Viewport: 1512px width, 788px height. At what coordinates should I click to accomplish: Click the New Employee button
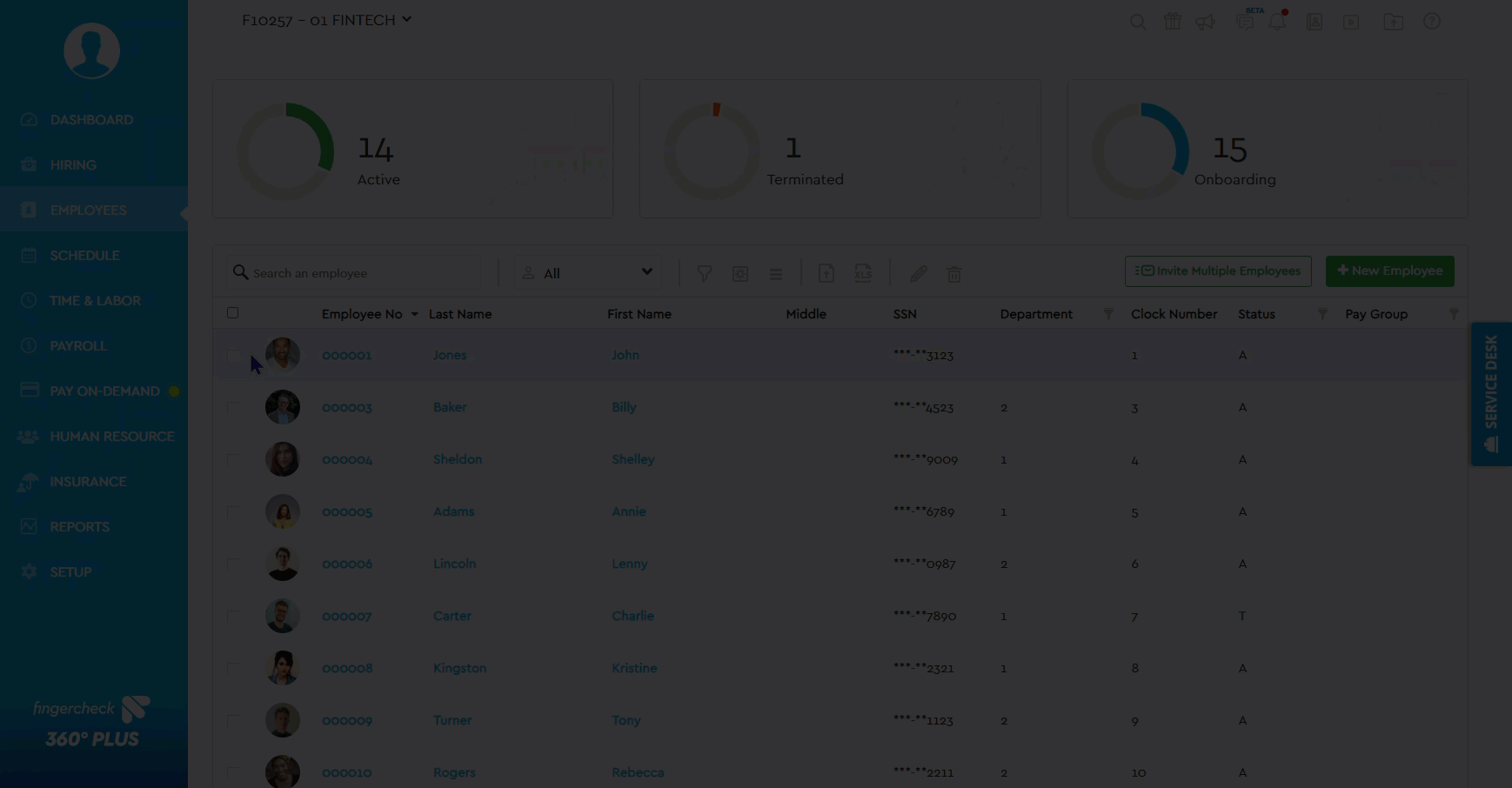click(1389, 271)
